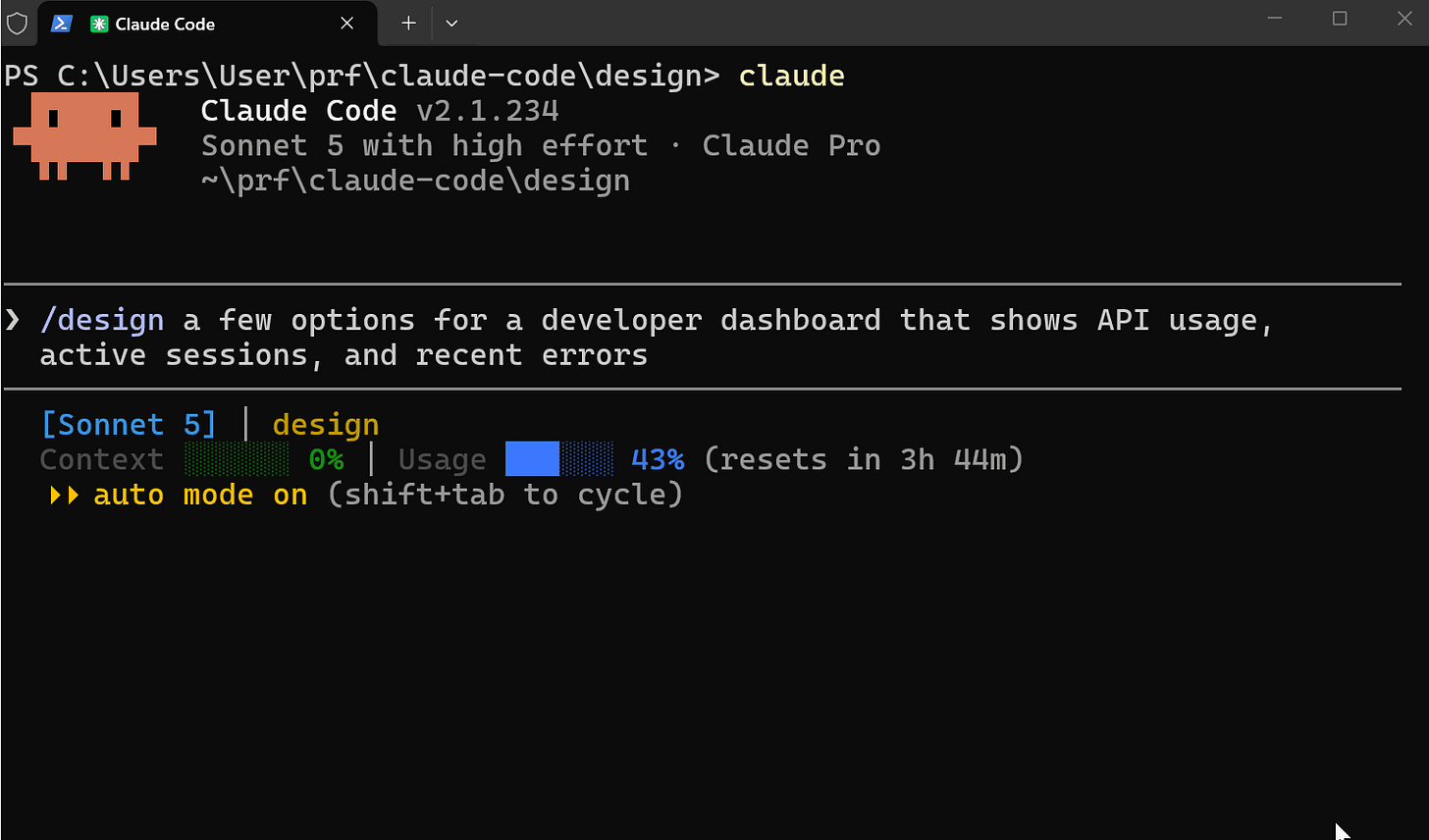
Task: Click the /design command text
Action: tap(102, 321)
